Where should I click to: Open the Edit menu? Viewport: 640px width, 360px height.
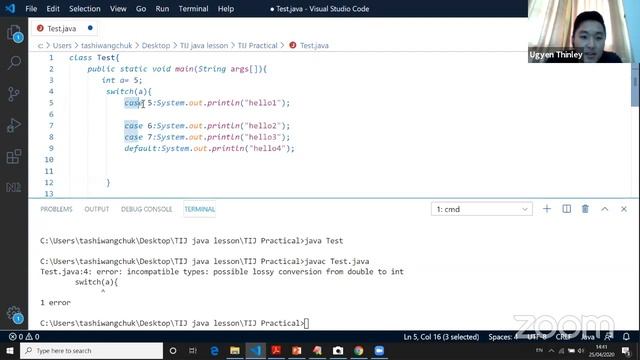tap(53, 9)
